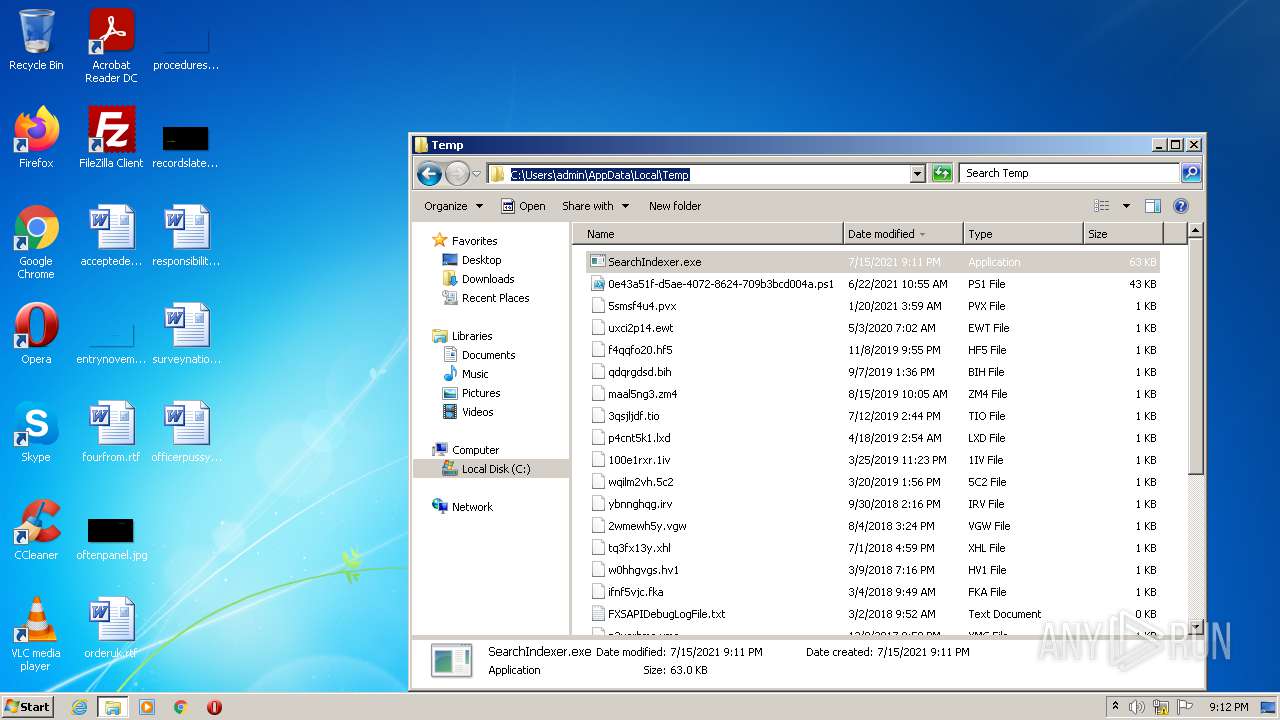Viewport: 1280px width, 720px height.
Task: Click Opera icon in taskbar
Action: [214, 707]
